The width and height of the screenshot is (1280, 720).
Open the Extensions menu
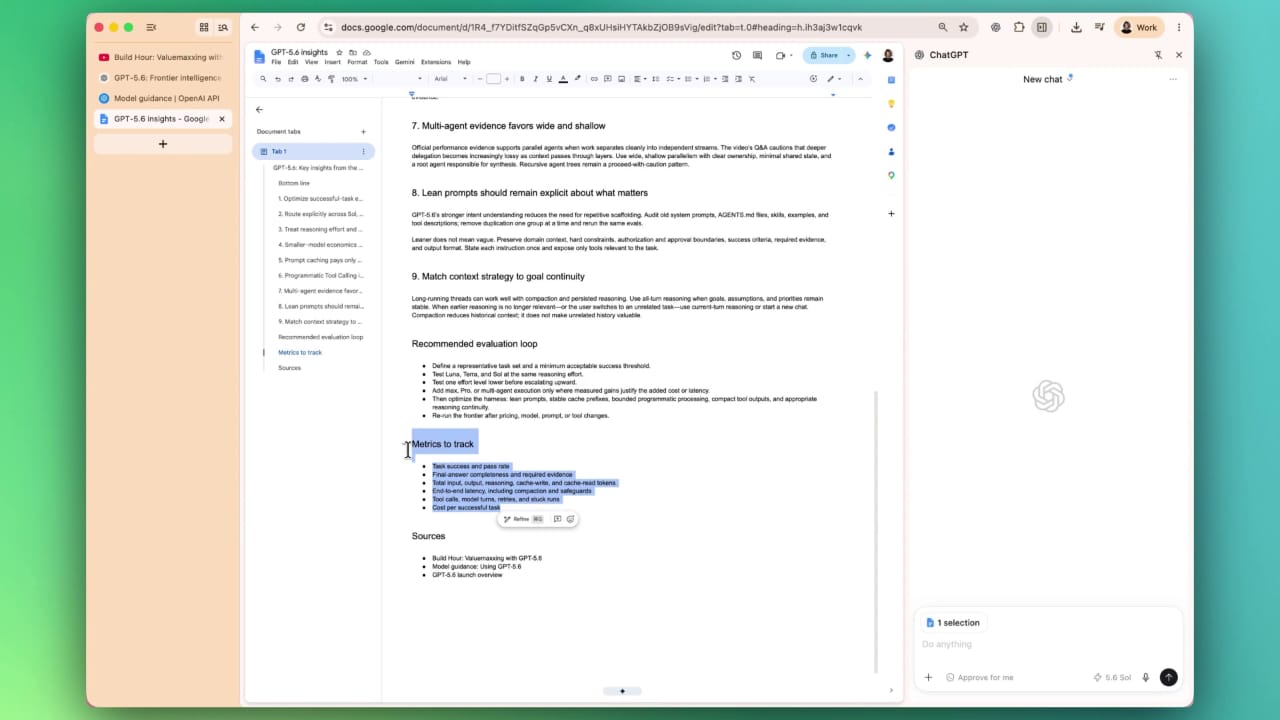(x=436, y=62)
